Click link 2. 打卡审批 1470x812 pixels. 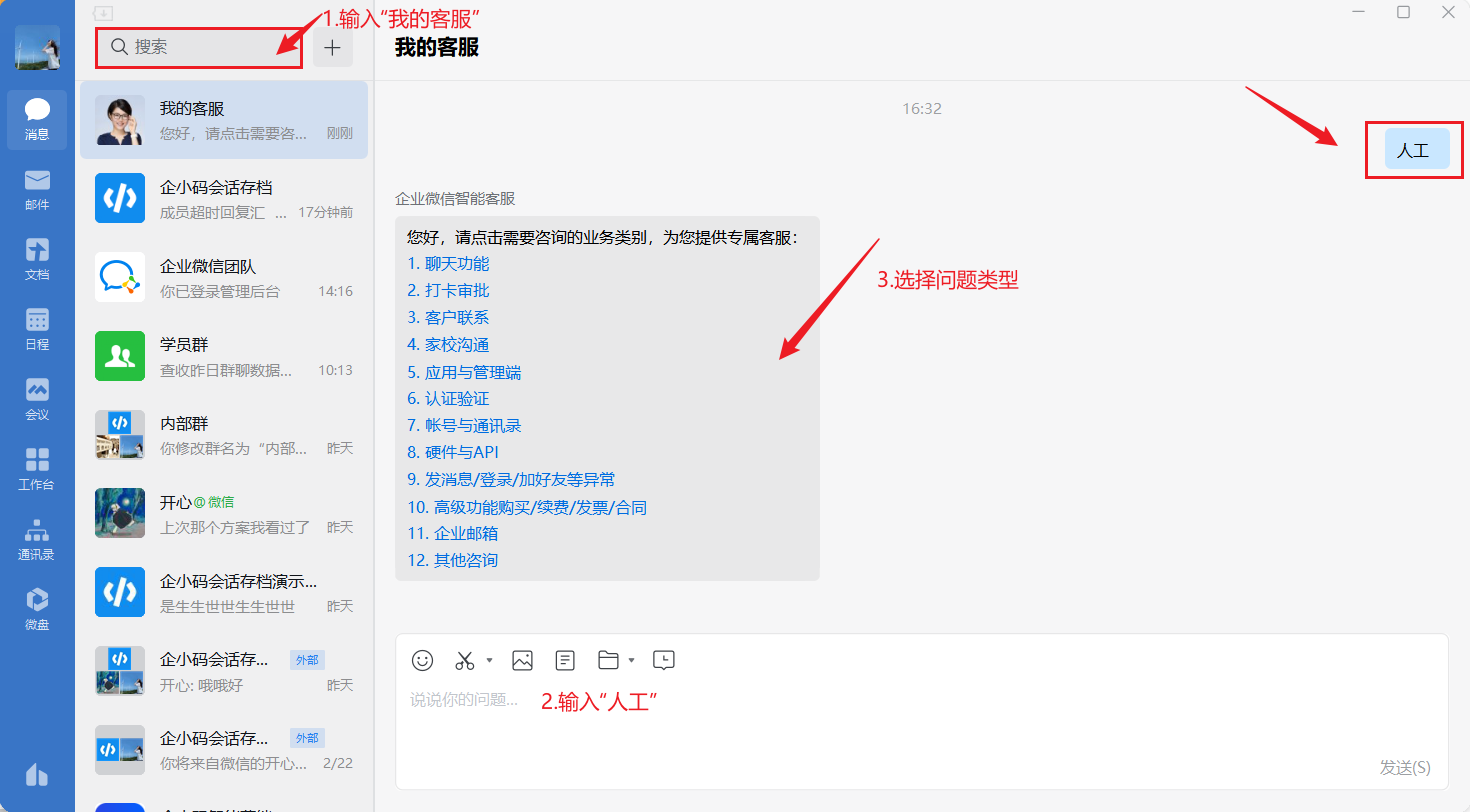pyautogui.click(x=448, y=291)
